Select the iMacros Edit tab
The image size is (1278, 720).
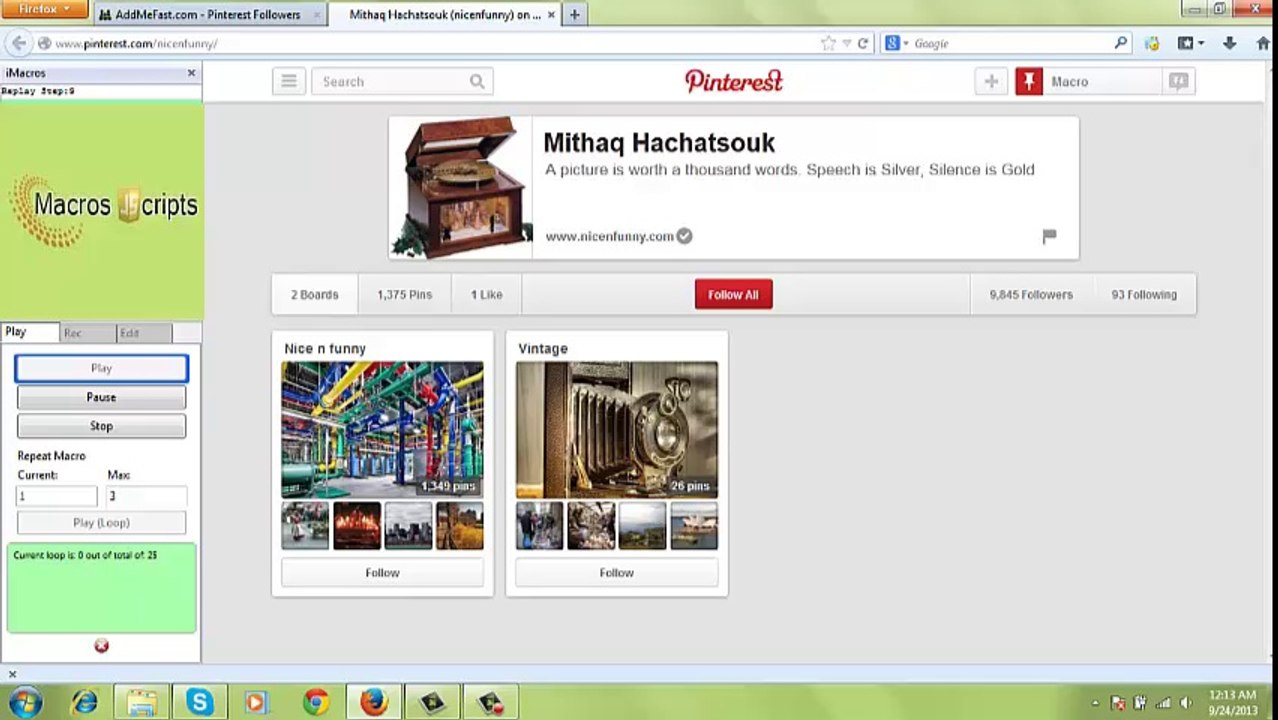click(144, 332)
